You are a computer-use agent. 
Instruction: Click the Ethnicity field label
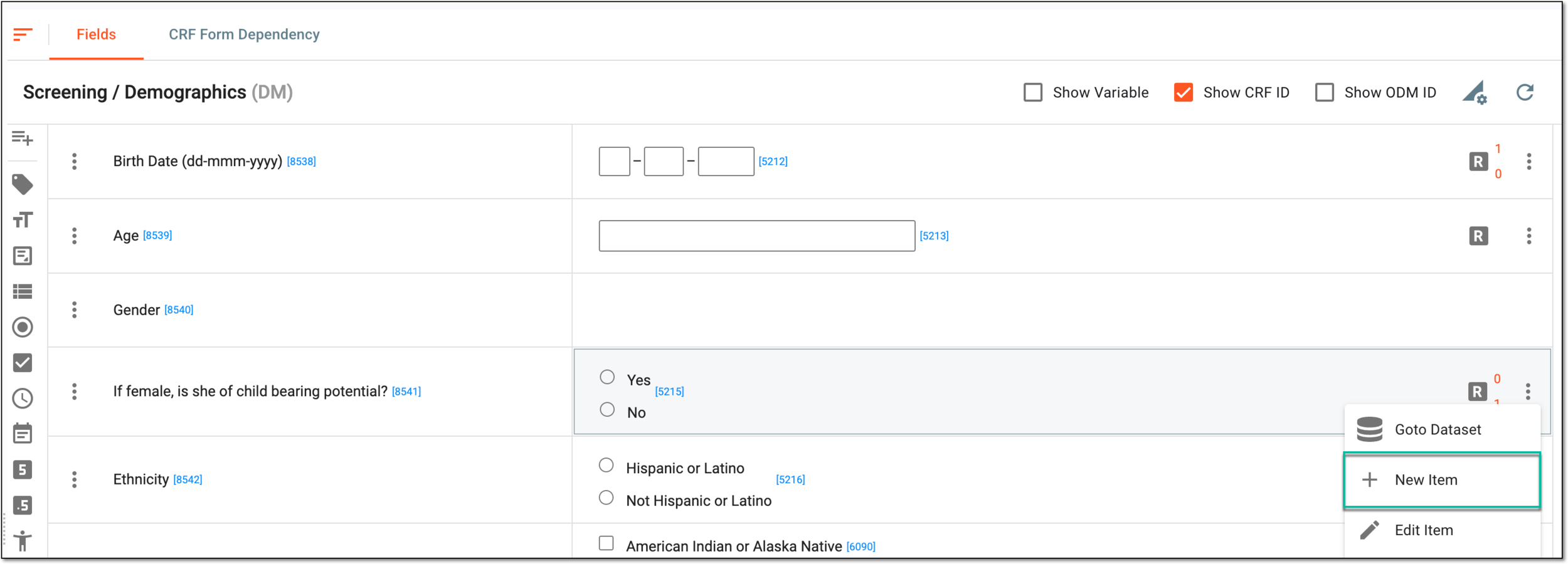pyautogui.click(x=141, y=480)
